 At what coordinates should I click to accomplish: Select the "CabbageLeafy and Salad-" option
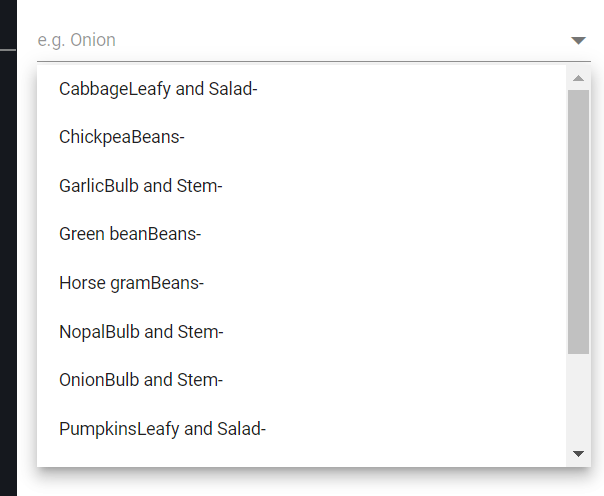tap(158, 89)
